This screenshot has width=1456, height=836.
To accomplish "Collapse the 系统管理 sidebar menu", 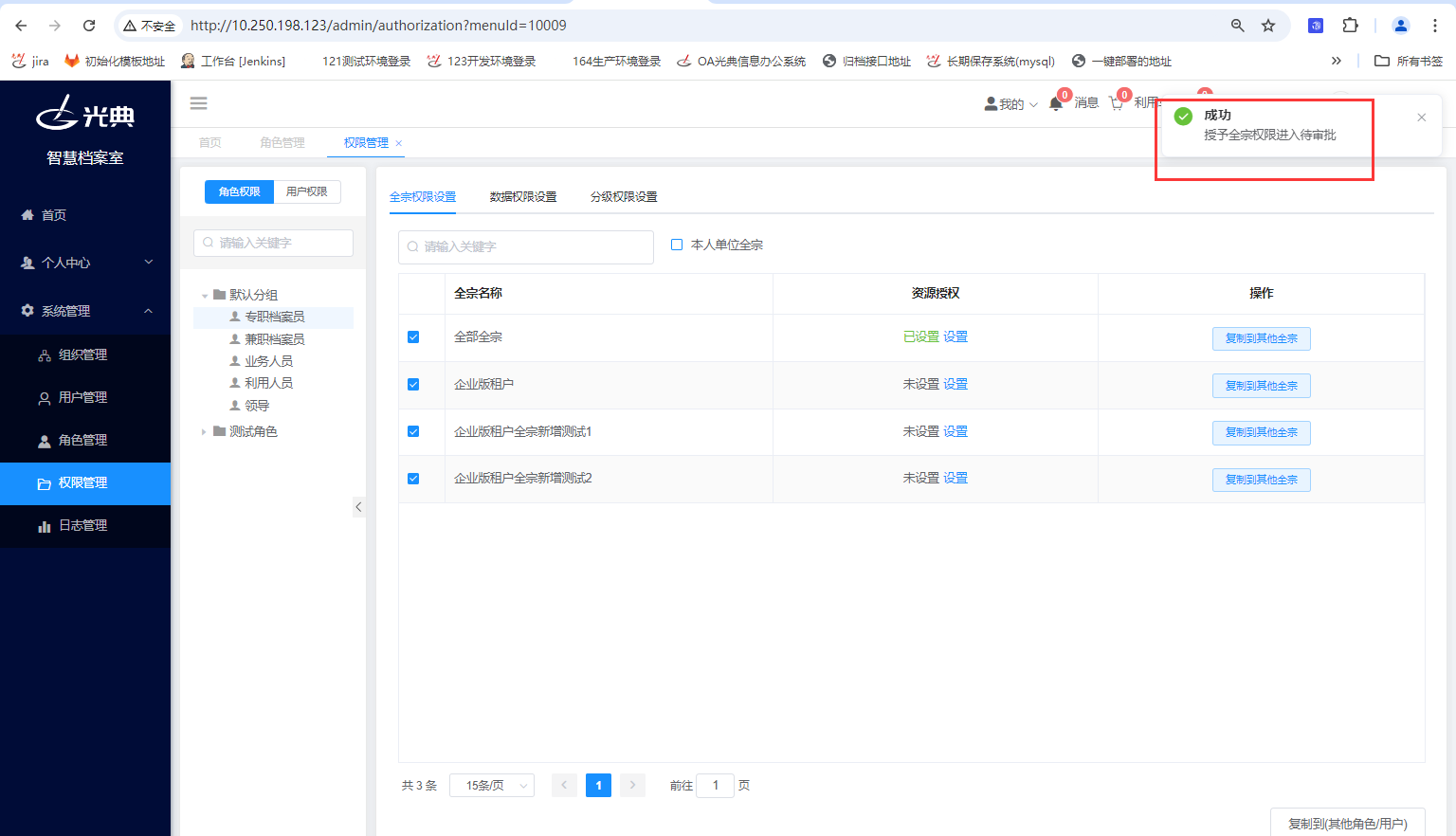I will pyautogui.click(x=85, y=311).
